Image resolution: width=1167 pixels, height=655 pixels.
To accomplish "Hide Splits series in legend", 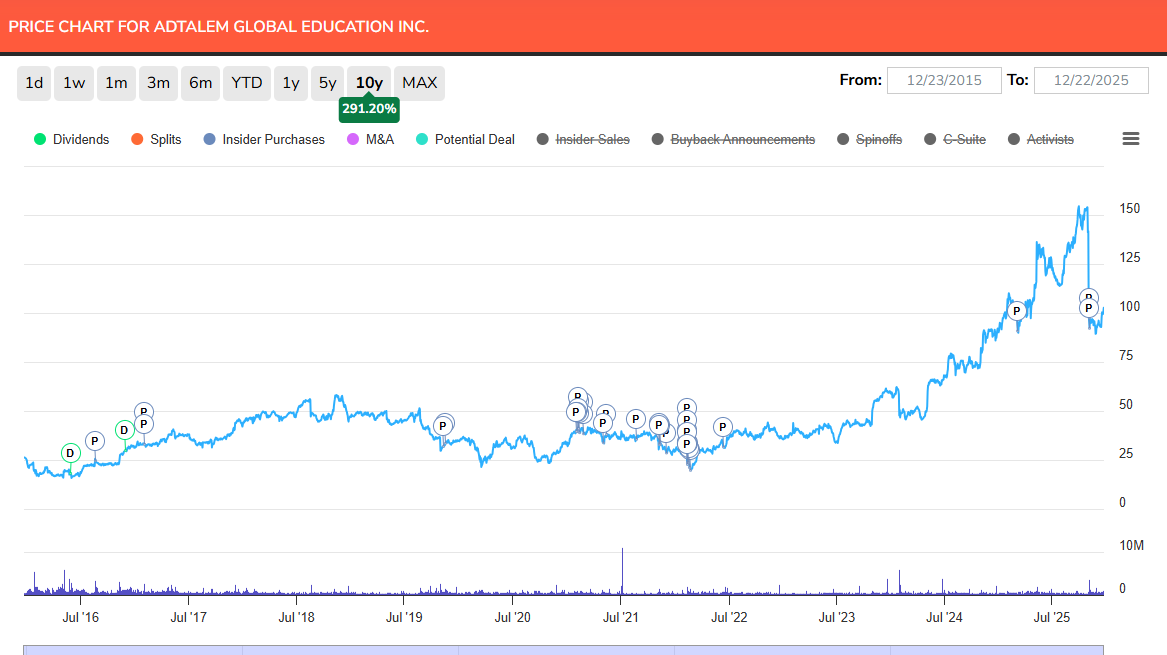I will coord(156,139).
